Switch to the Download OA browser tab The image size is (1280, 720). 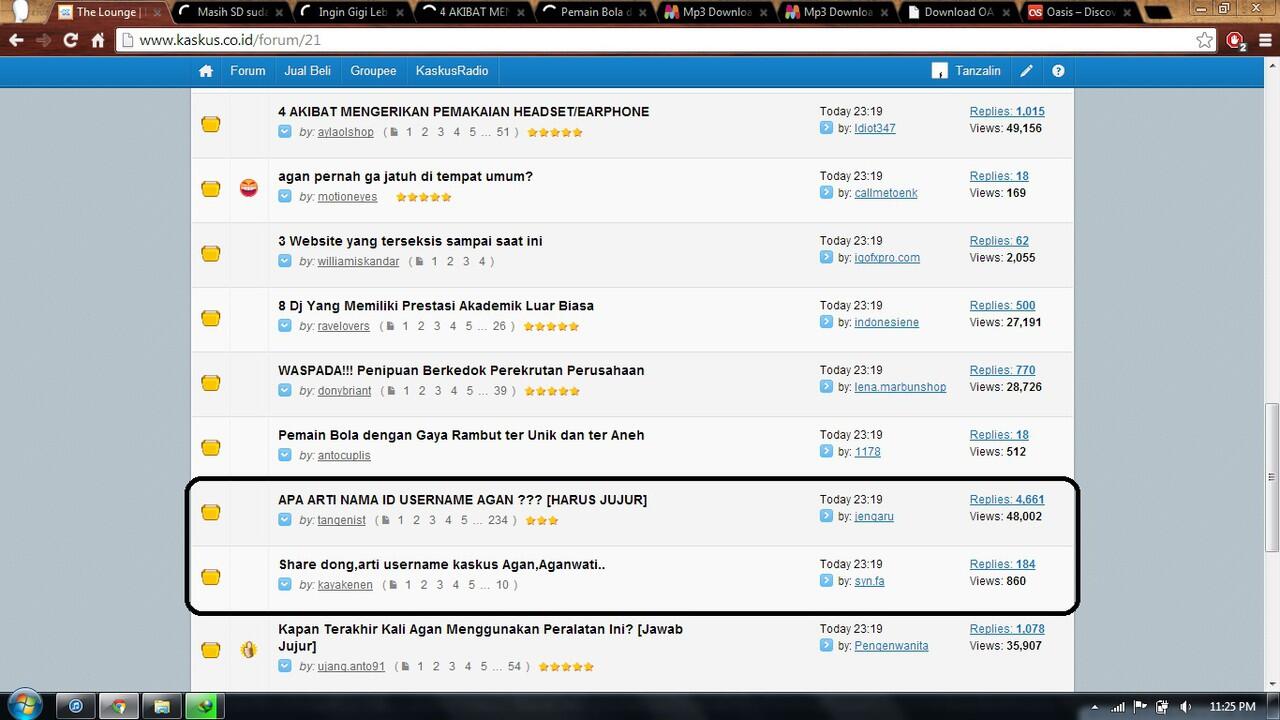[962, 12]
